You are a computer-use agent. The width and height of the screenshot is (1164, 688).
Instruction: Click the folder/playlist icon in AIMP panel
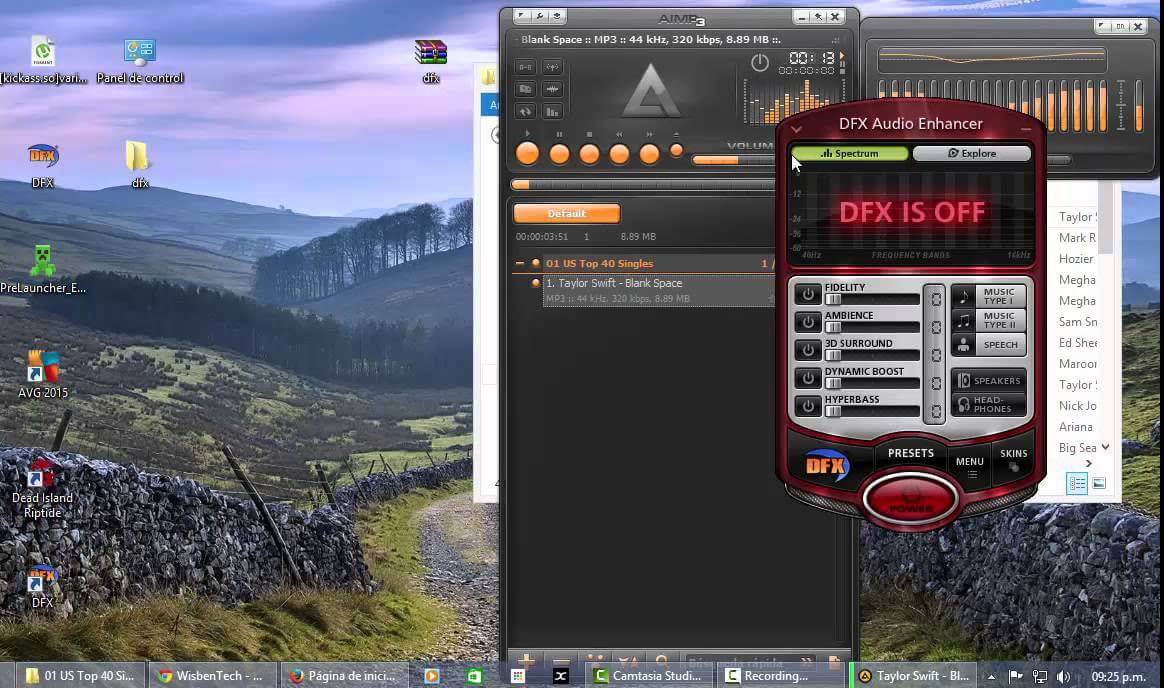coord(526,89)
